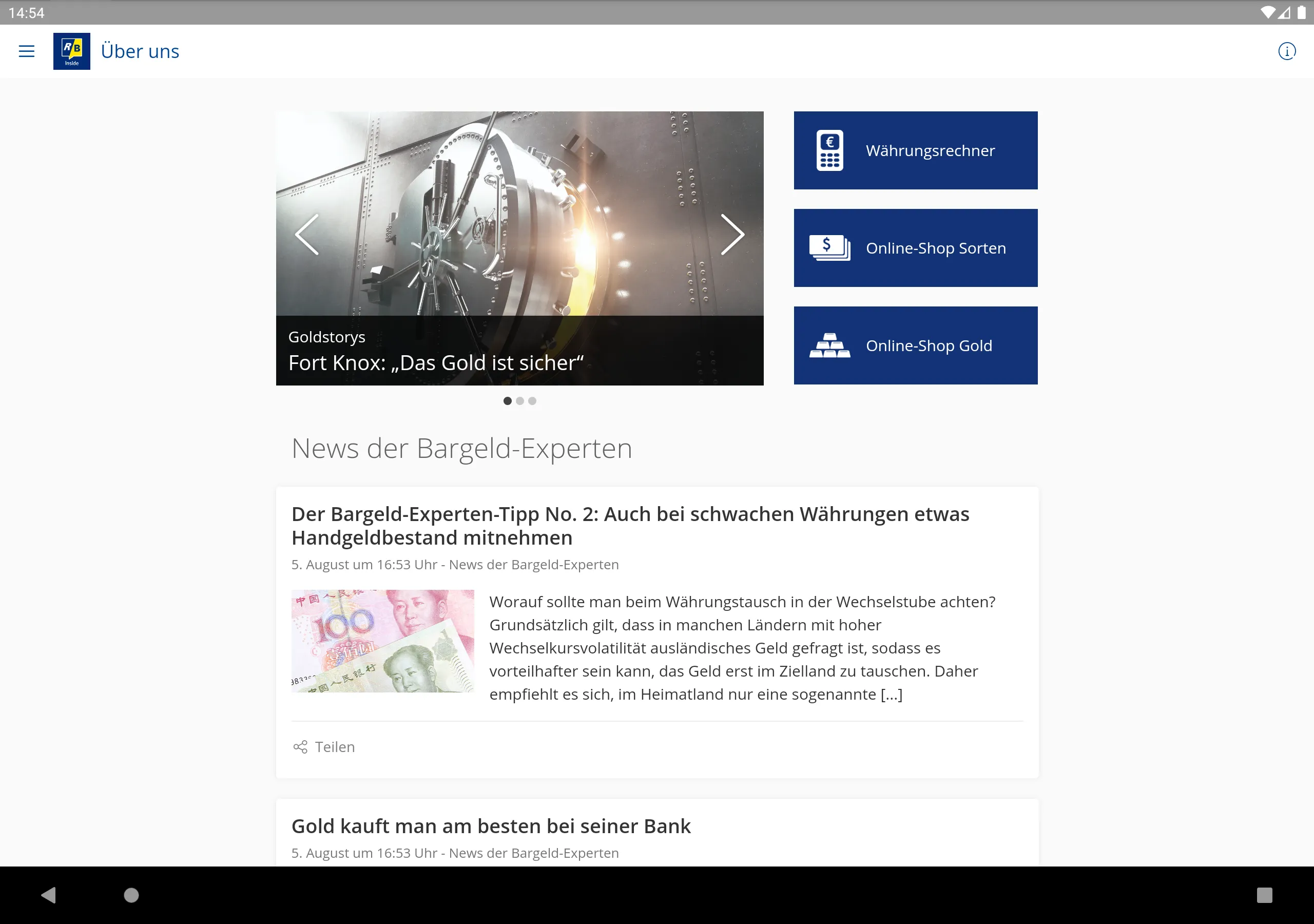Tap the status bar clock 14:54
Screen dimensions: 1314x924
tap(26, 13)
